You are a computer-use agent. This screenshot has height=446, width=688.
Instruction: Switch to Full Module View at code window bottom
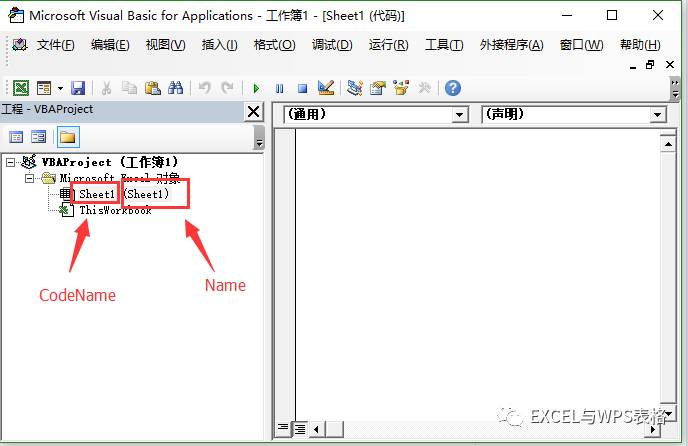click(300, 429)
